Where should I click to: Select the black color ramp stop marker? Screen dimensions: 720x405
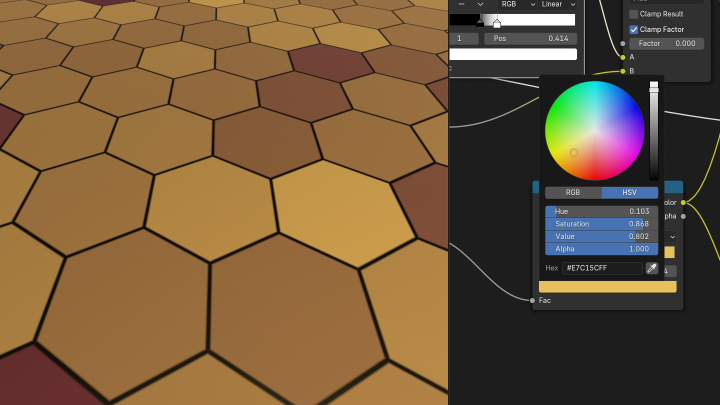point(480,23)
